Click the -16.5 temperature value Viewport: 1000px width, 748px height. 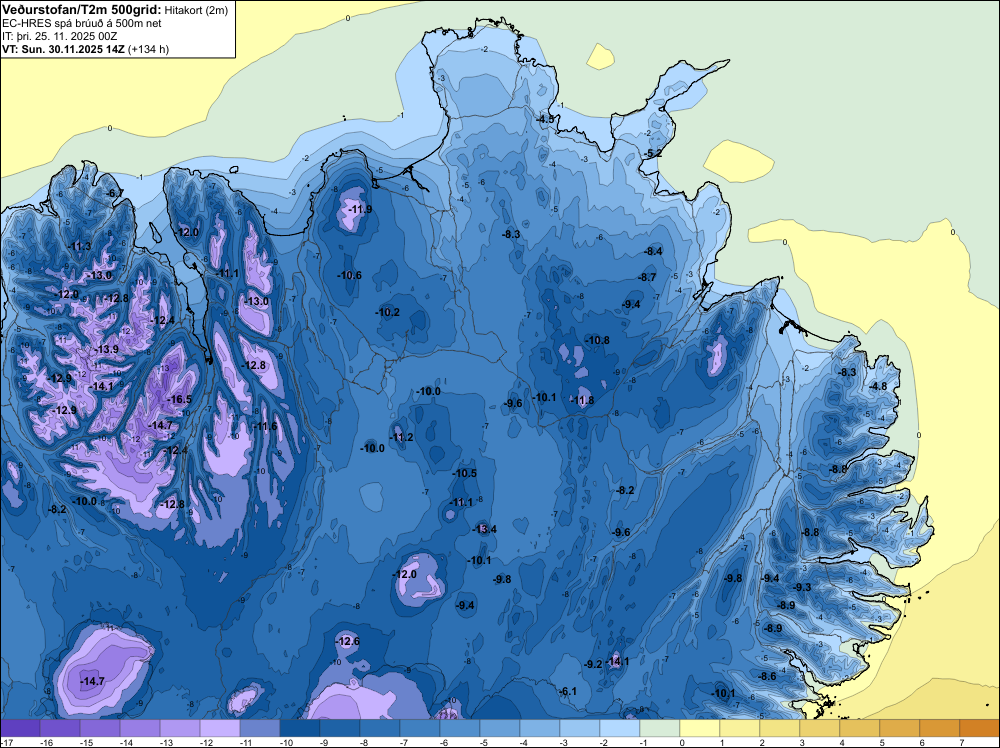coord(179,399)
